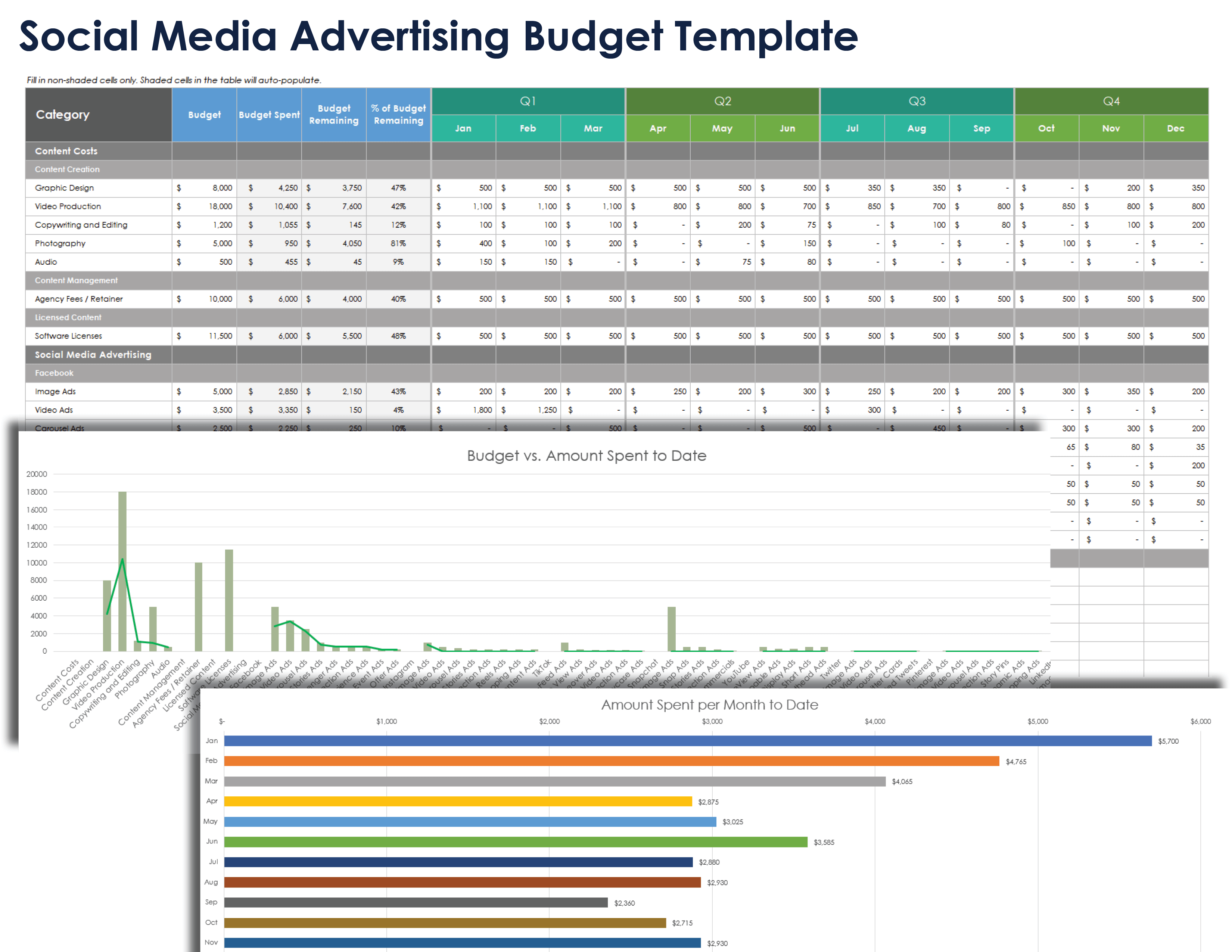Image resolution: width=1232 pixels, height=952 pixels.
Task: Click the Photography row label
Action: [60, 244]
